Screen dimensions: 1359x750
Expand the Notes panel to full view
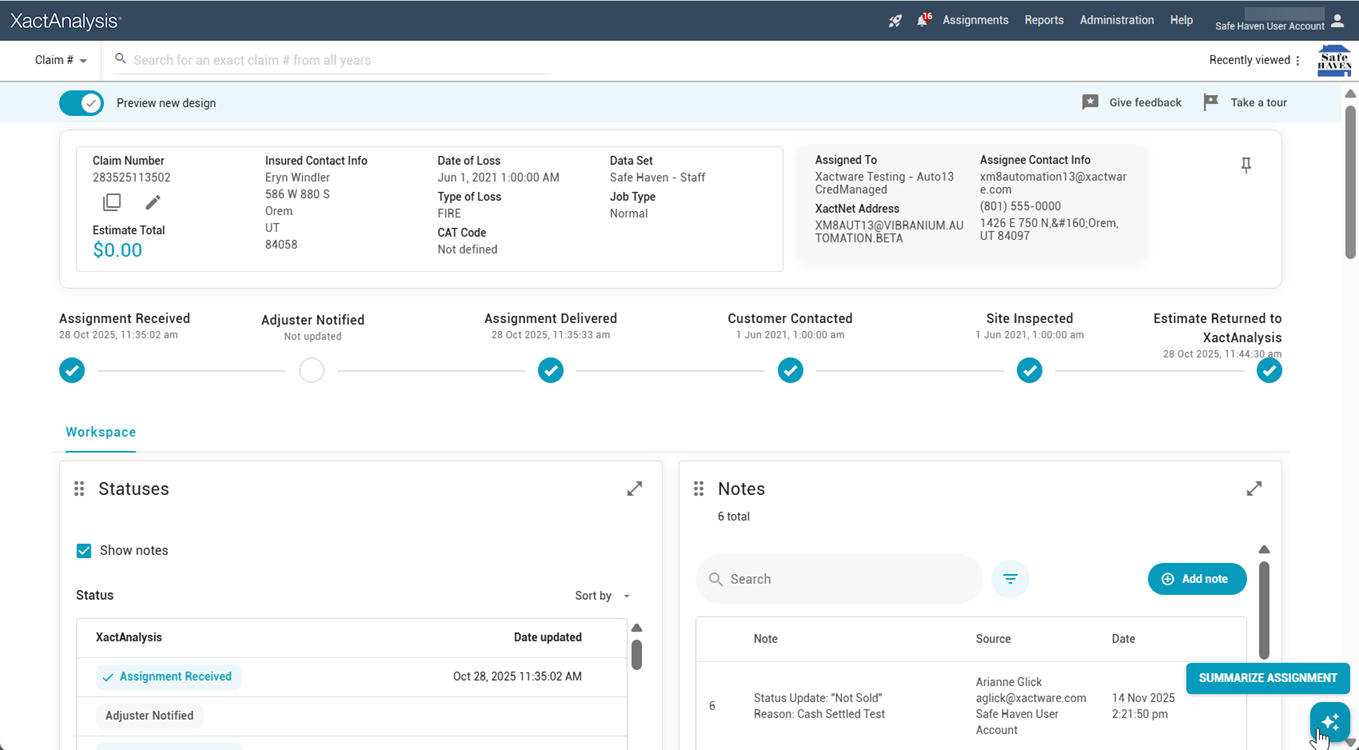pyautogui.click(x=1254, y=489)
